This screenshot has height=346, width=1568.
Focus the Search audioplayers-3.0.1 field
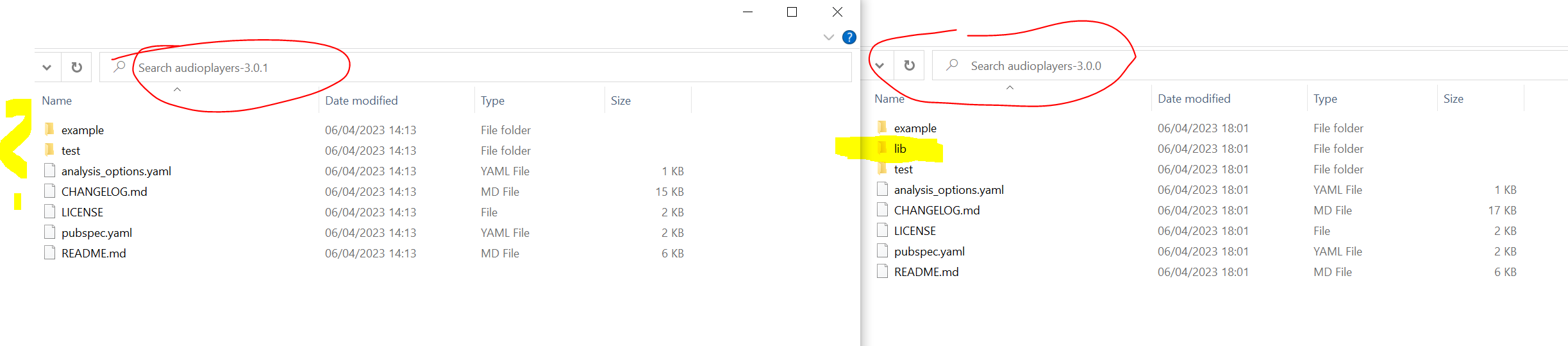476,67
